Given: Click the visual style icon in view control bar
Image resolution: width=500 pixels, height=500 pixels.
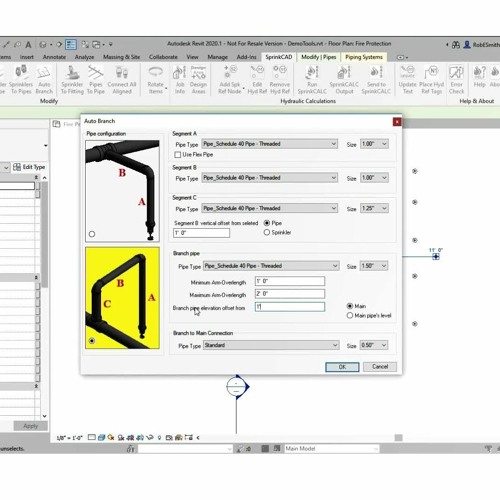Looking at the screenshot, I should 102,437.
